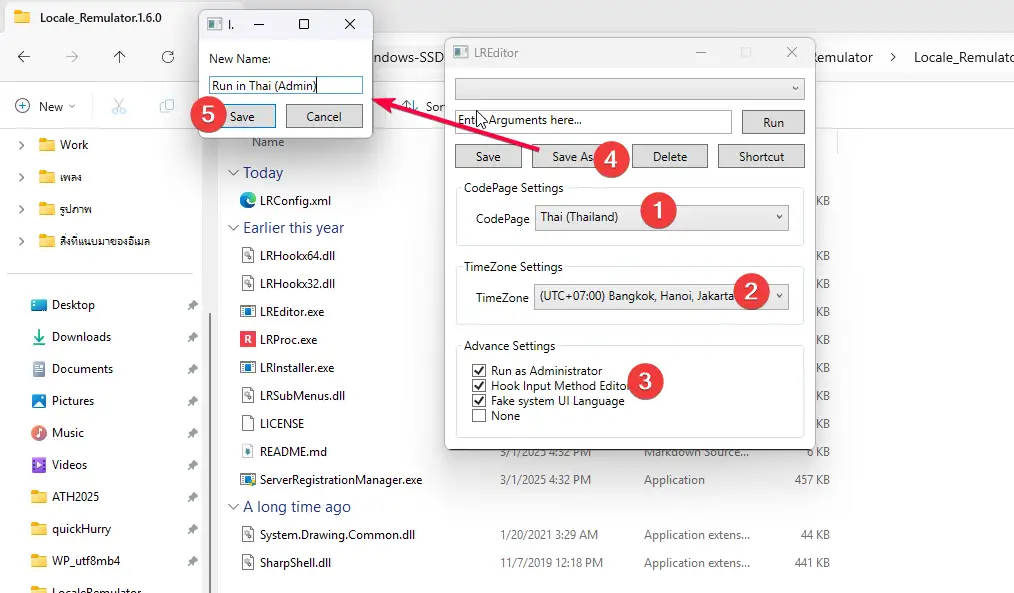Click the LREditor.exe application icon
1014x593 pixels.
click(x=248, y=312)
